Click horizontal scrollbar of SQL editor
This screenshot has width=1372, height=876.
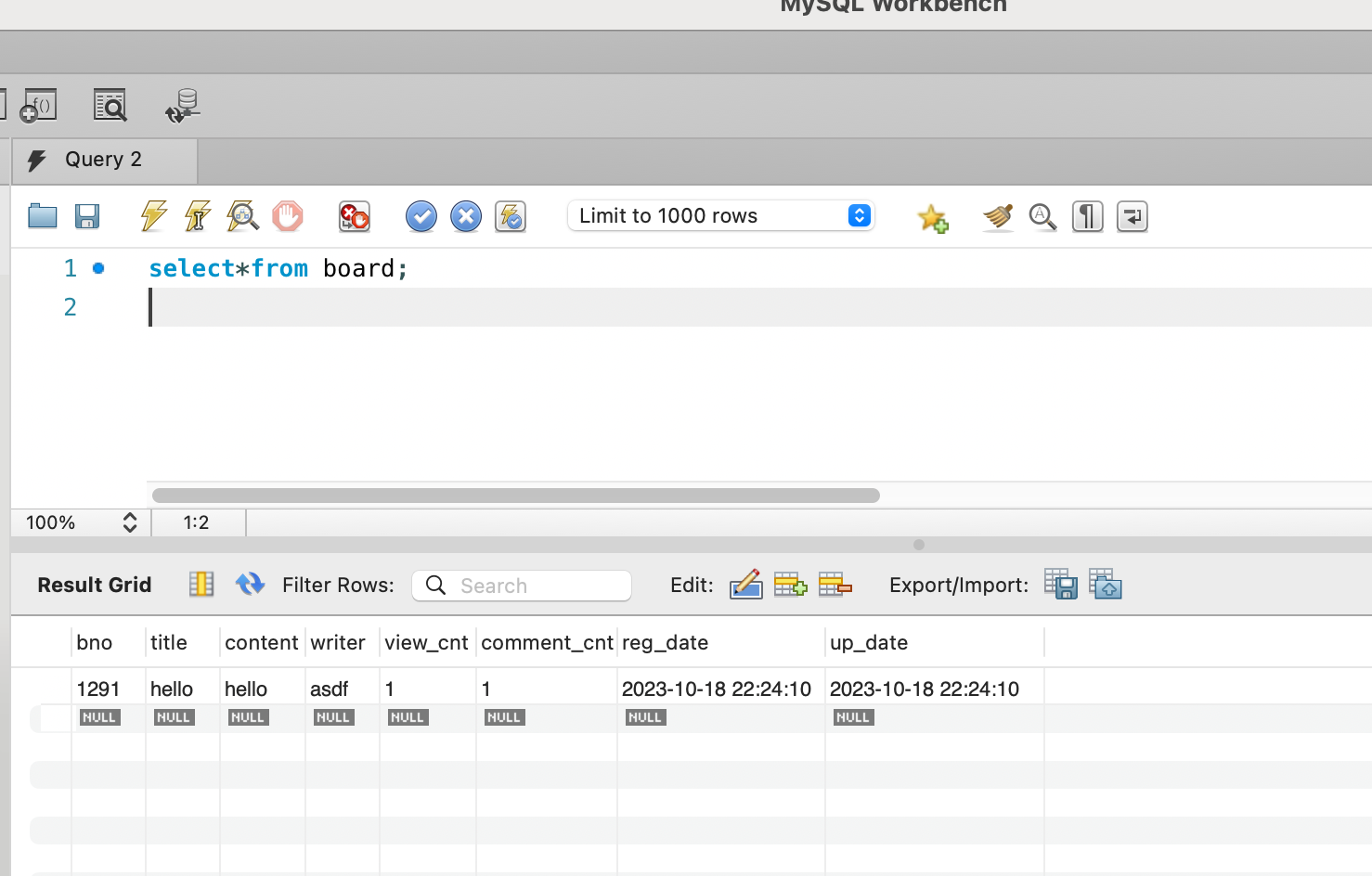516,496
